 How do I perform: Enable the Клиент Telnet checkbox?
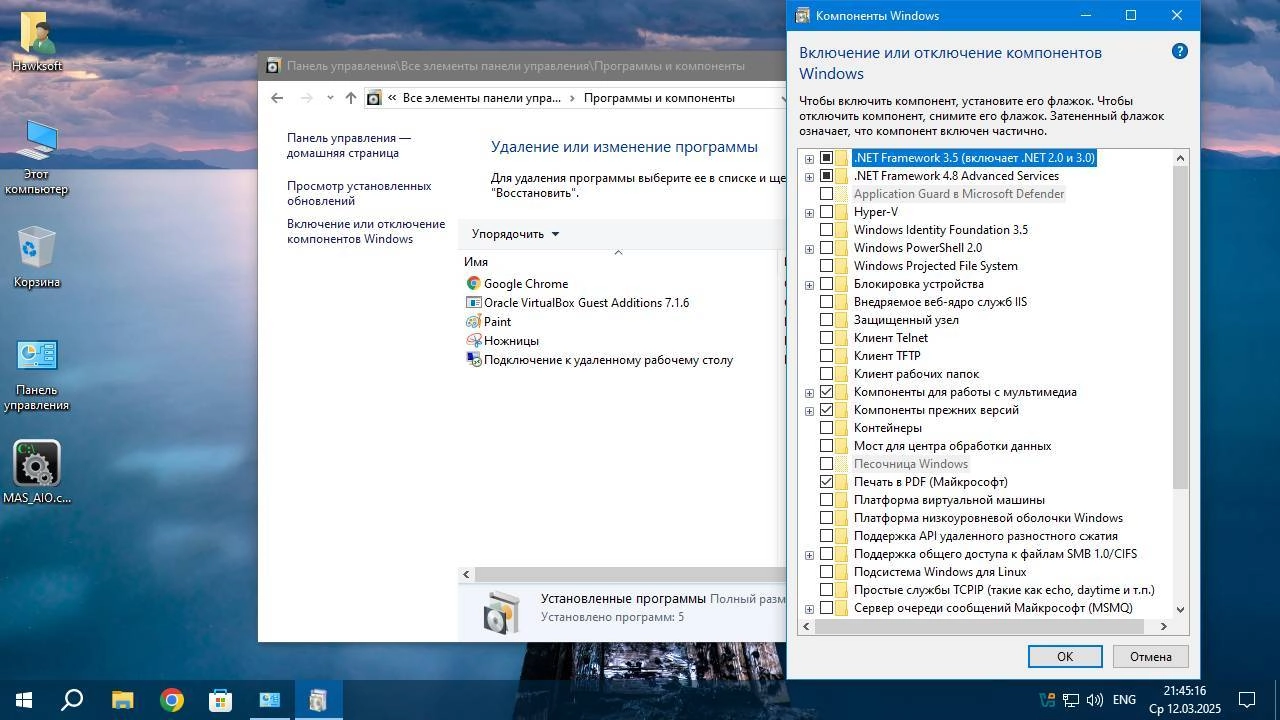click(826, 338)
